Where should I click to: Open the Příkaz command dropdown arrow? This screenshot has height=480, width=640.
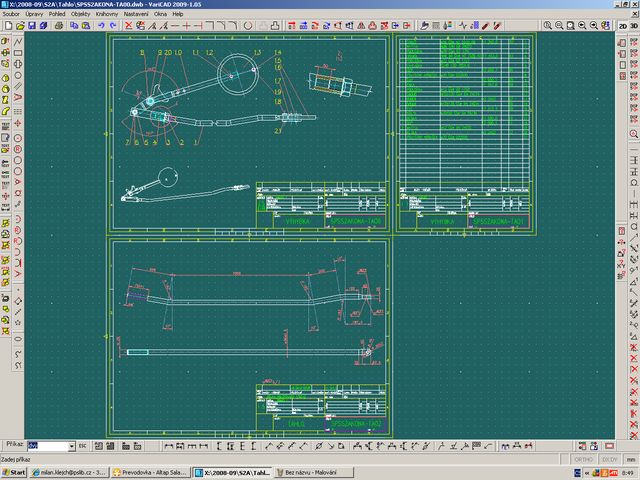[72, 446]
